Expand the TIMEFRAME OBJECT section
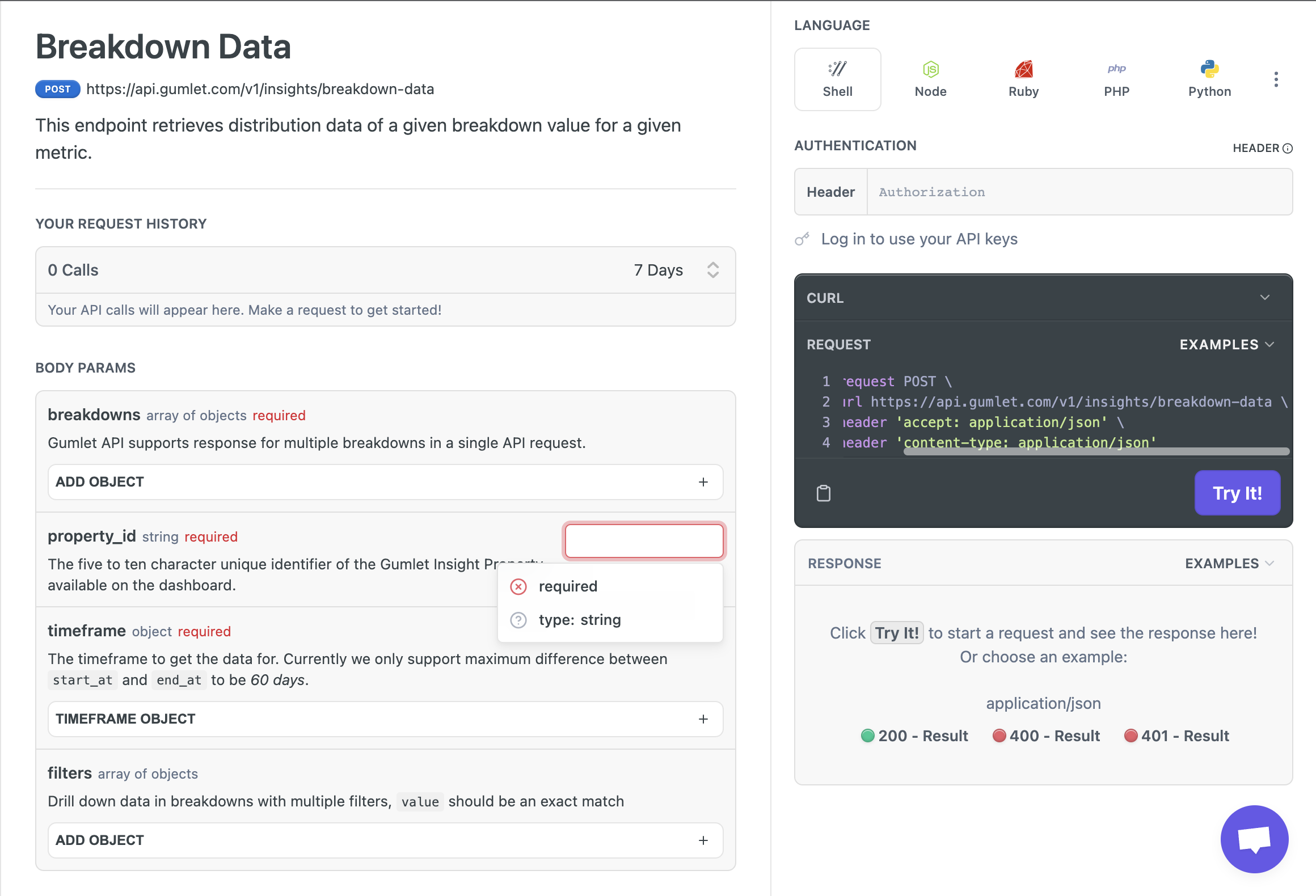The width and height of the screenshot is (1316, 896). [x=385, y=719]
